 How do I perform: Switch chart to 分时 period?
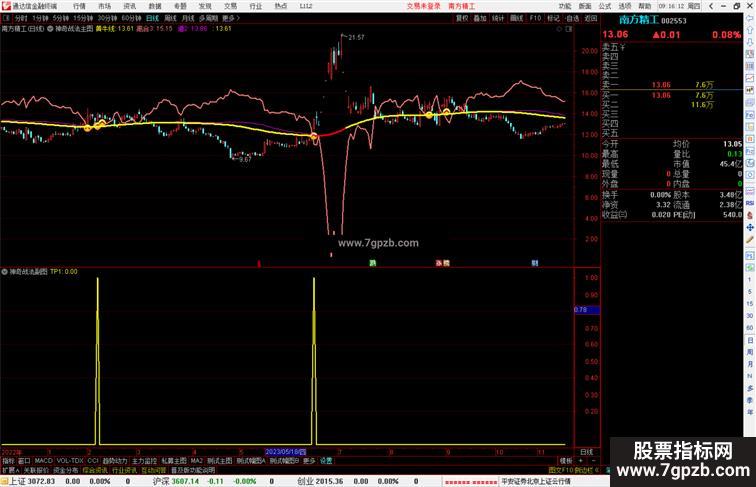pyautogui.click(x=21, y=18)
